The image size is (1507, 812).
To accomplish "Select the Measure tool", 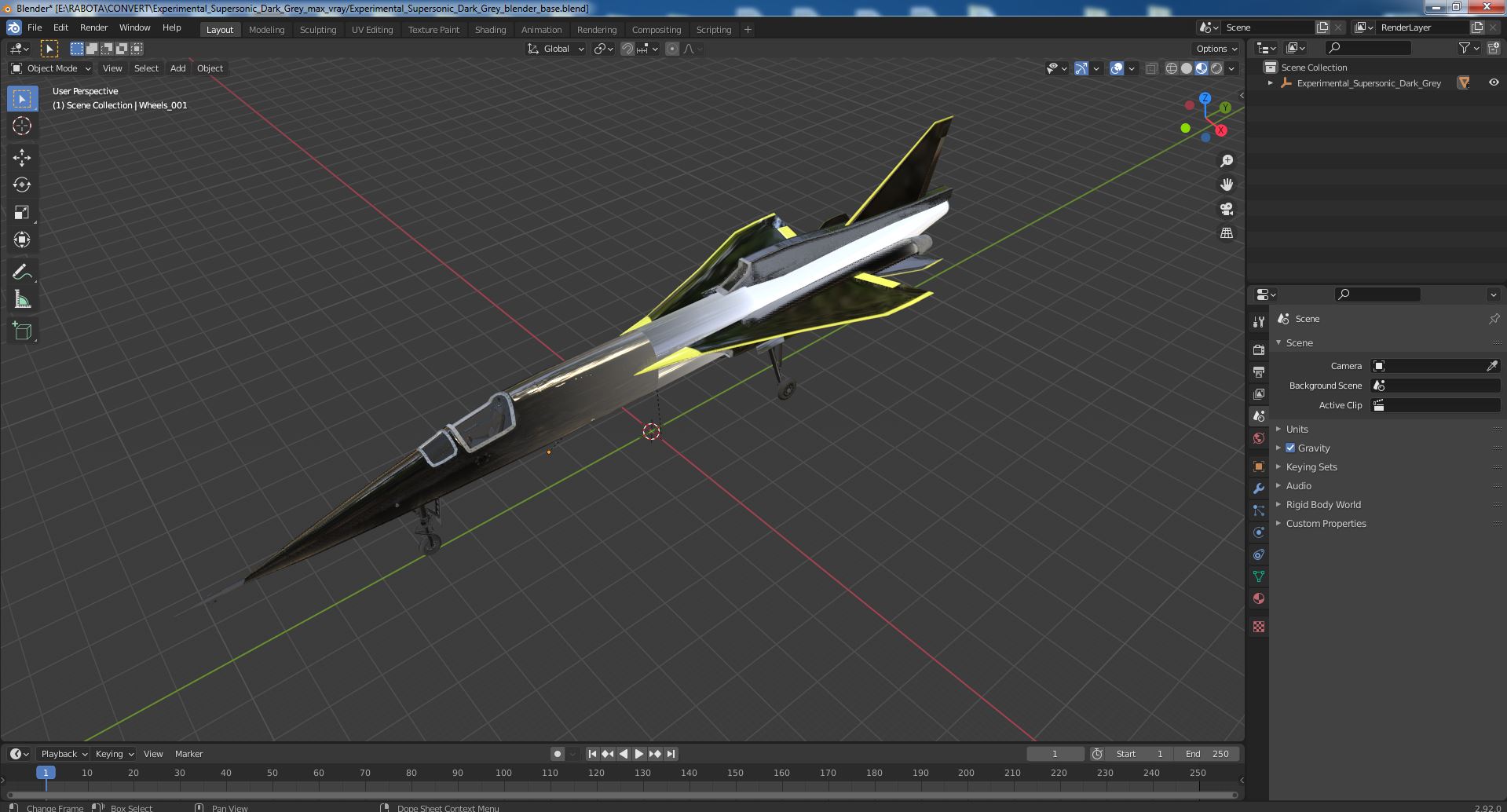I will pyautogui.click(x=22, y=299).
